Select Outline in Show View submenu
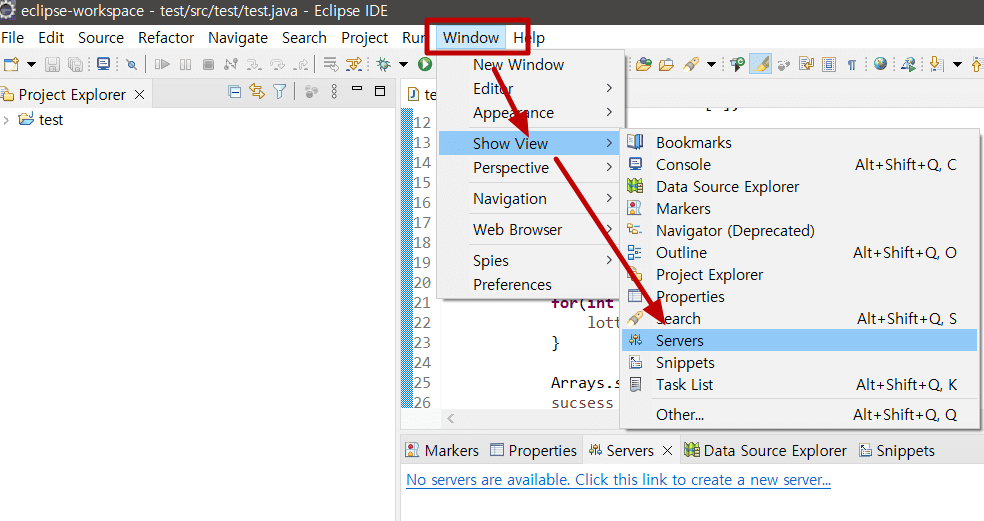Image resolution: width=984 pixels, height=521 pixels. 800,253
